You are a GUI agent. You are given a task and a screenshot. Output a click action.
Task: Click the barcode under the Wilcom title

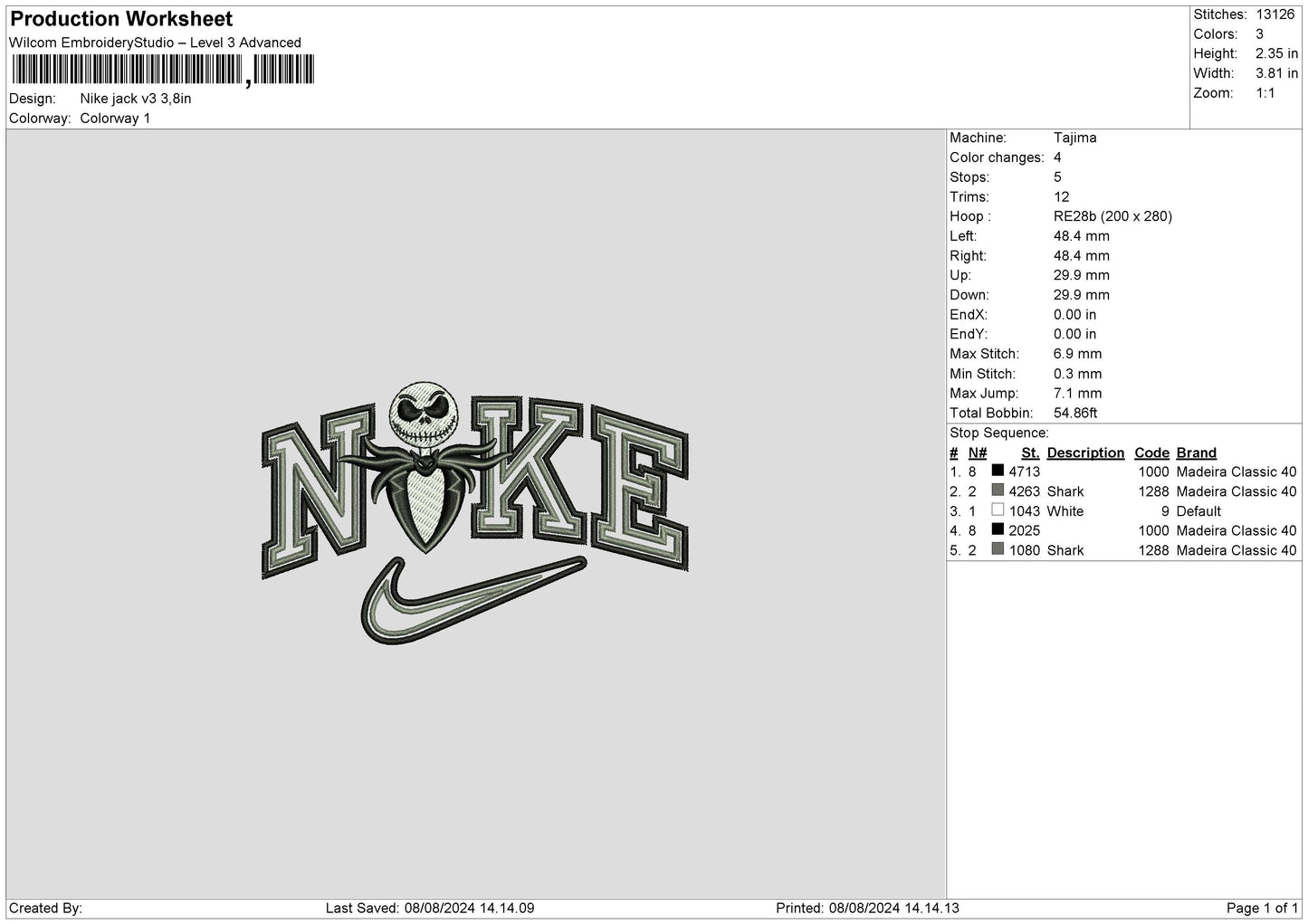pyautogui.click(x=163, y=71)
